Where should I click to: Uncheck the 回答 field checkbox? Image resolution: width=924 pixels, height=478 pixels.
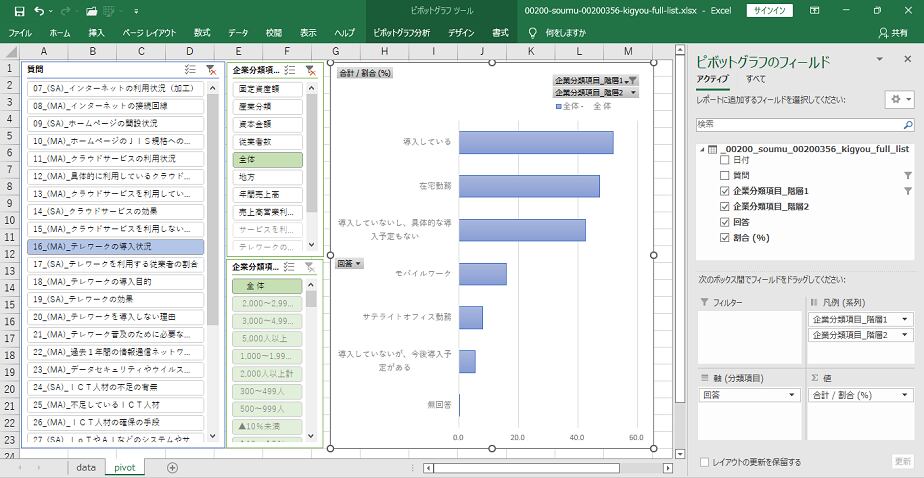725,222
